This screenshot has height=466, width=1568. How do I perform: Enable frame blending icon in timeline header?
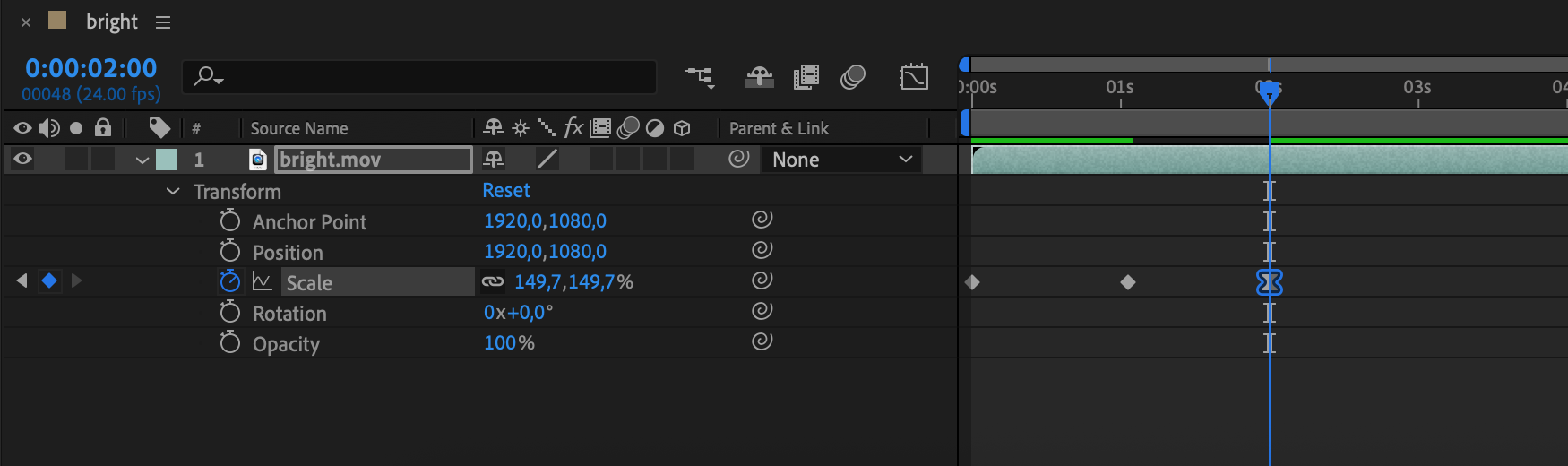(x=806, y=77)
